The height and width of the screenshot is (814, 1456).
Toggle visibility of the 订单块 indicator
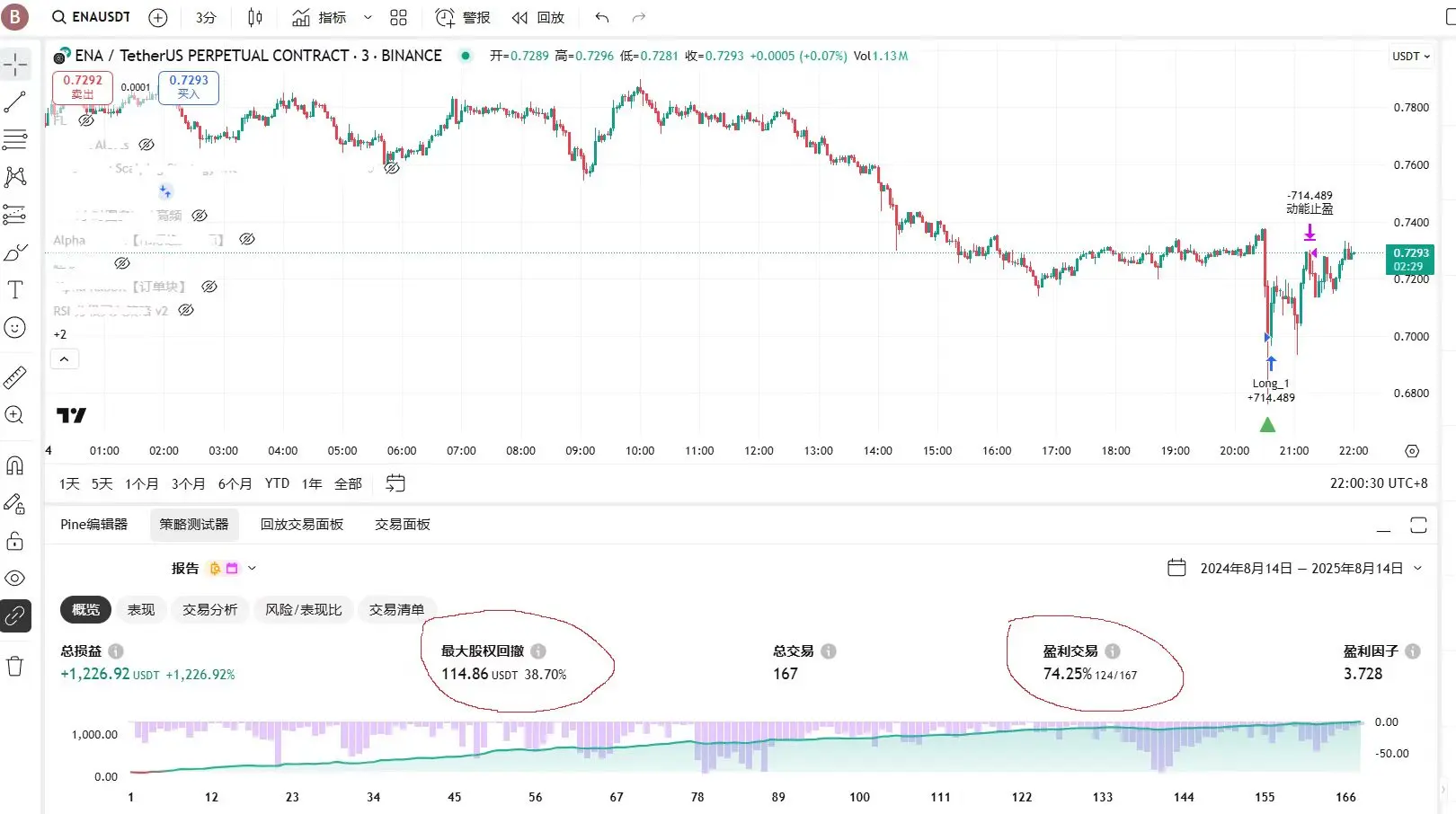pyautogui.click(x=209, y=287)
